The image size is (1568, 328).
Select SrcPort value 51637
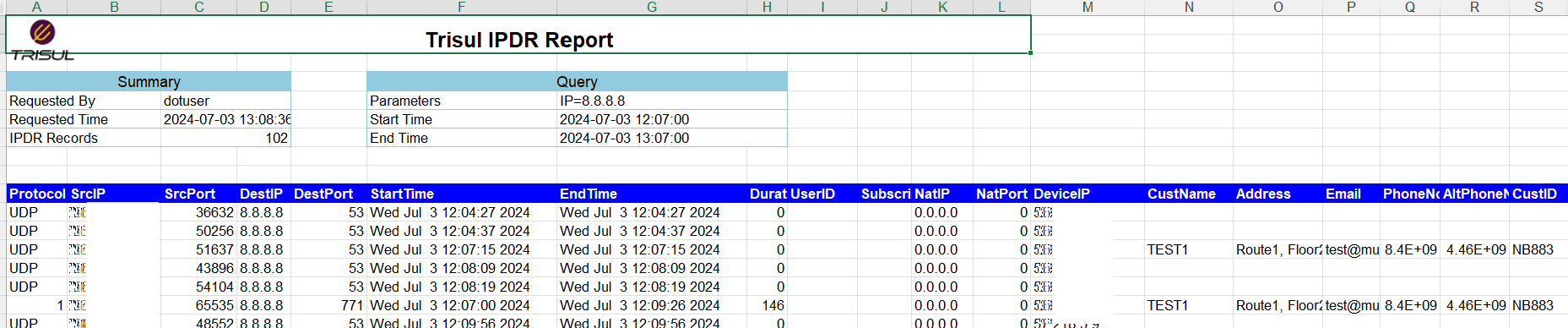[198, 249]
